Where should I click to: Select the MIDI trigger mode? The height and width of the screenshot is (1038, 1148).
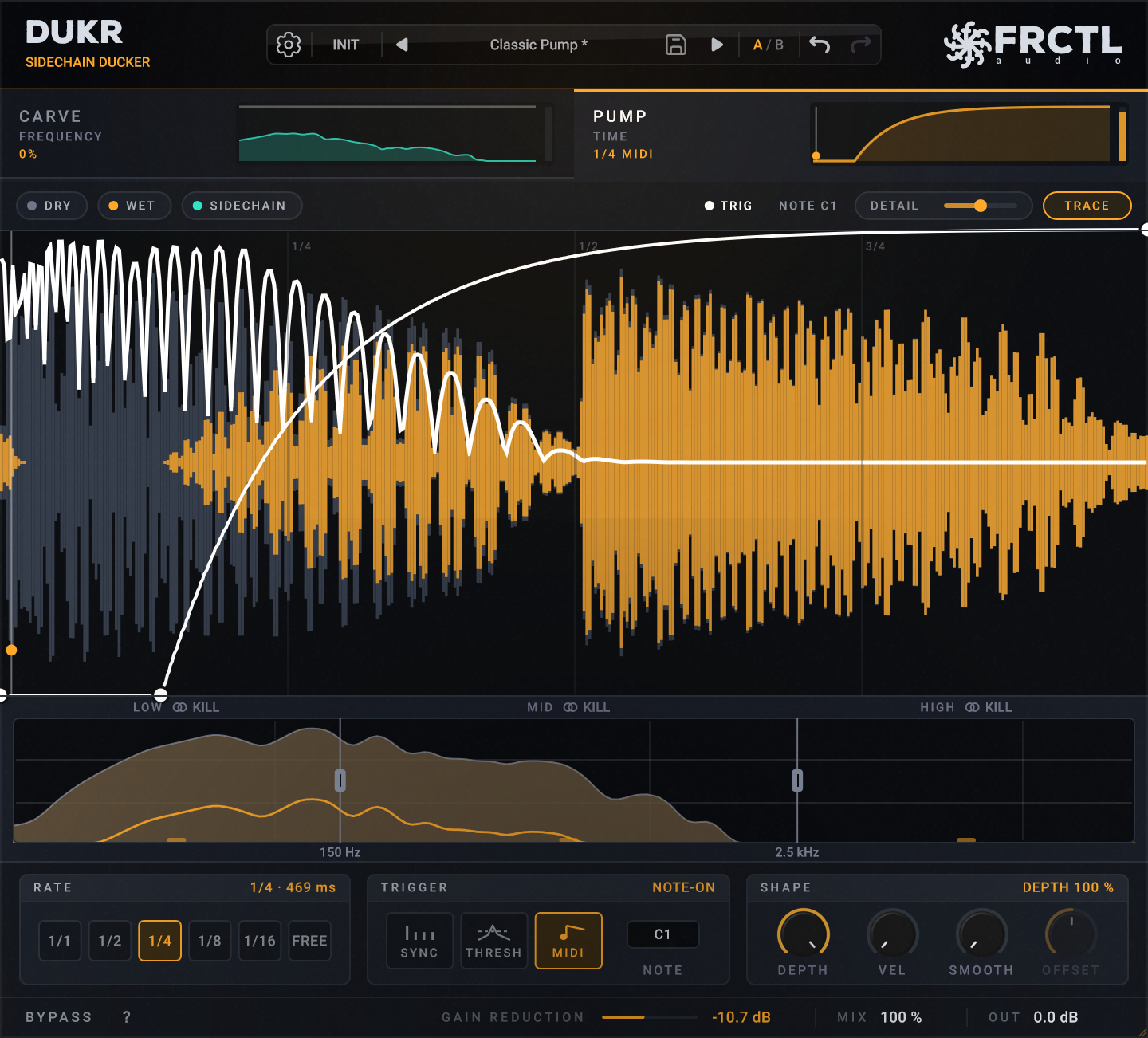coord(568,941)
